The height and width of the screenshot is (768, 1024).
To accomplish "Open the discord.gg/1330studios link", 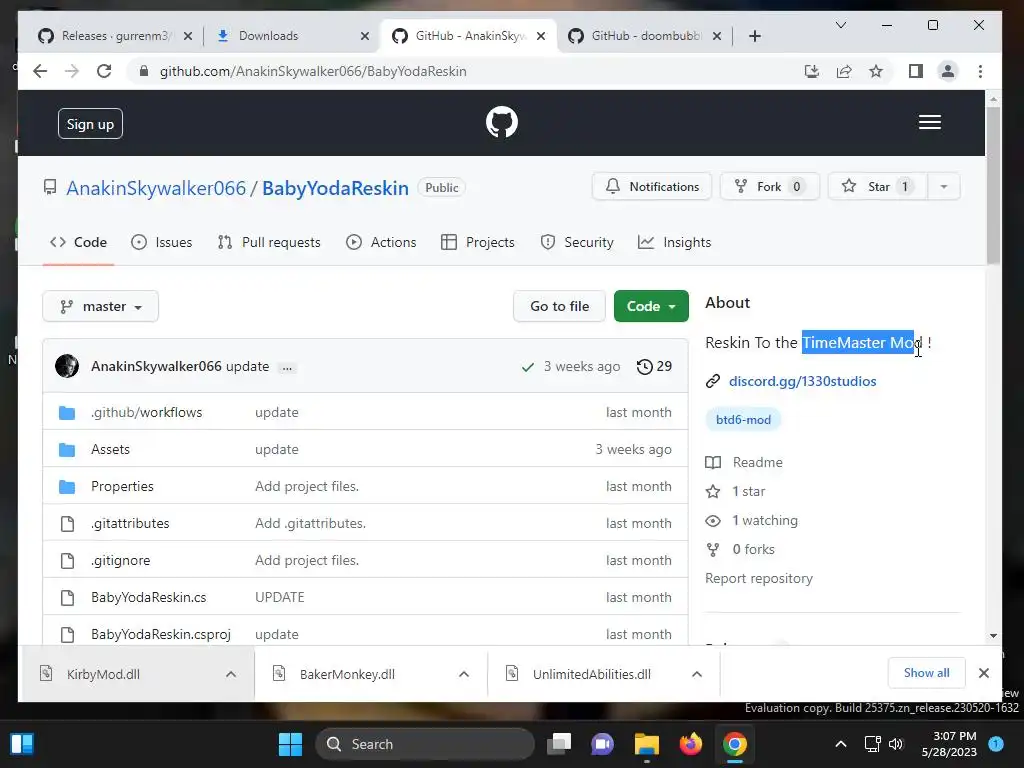I will (803, 381).
